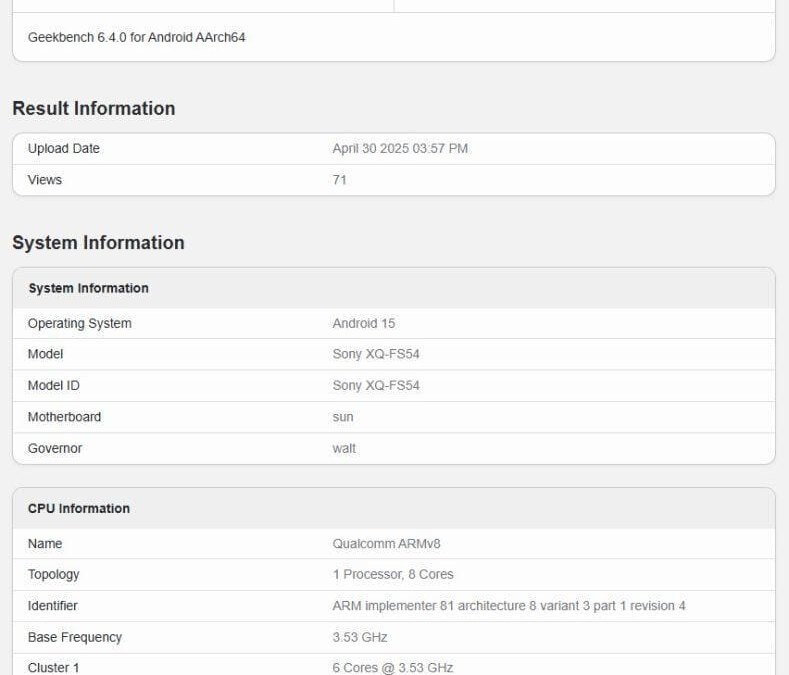Click the Base Frequency 3.53 GHz value
The width and height of the screenshot is (789, 675).
pyautogui.click(x=360, y=637)
